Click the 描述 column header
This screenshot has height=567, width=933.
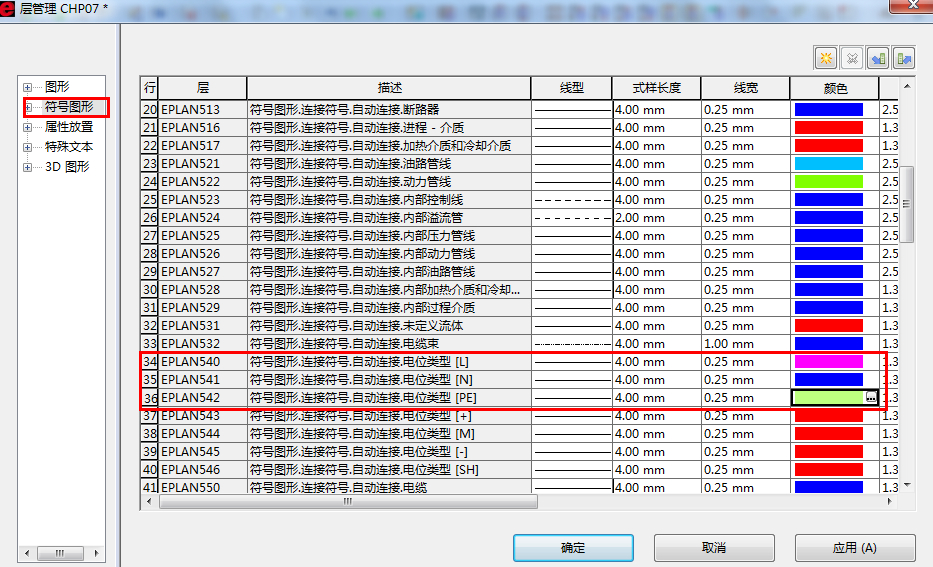click(x=389, y=88)
